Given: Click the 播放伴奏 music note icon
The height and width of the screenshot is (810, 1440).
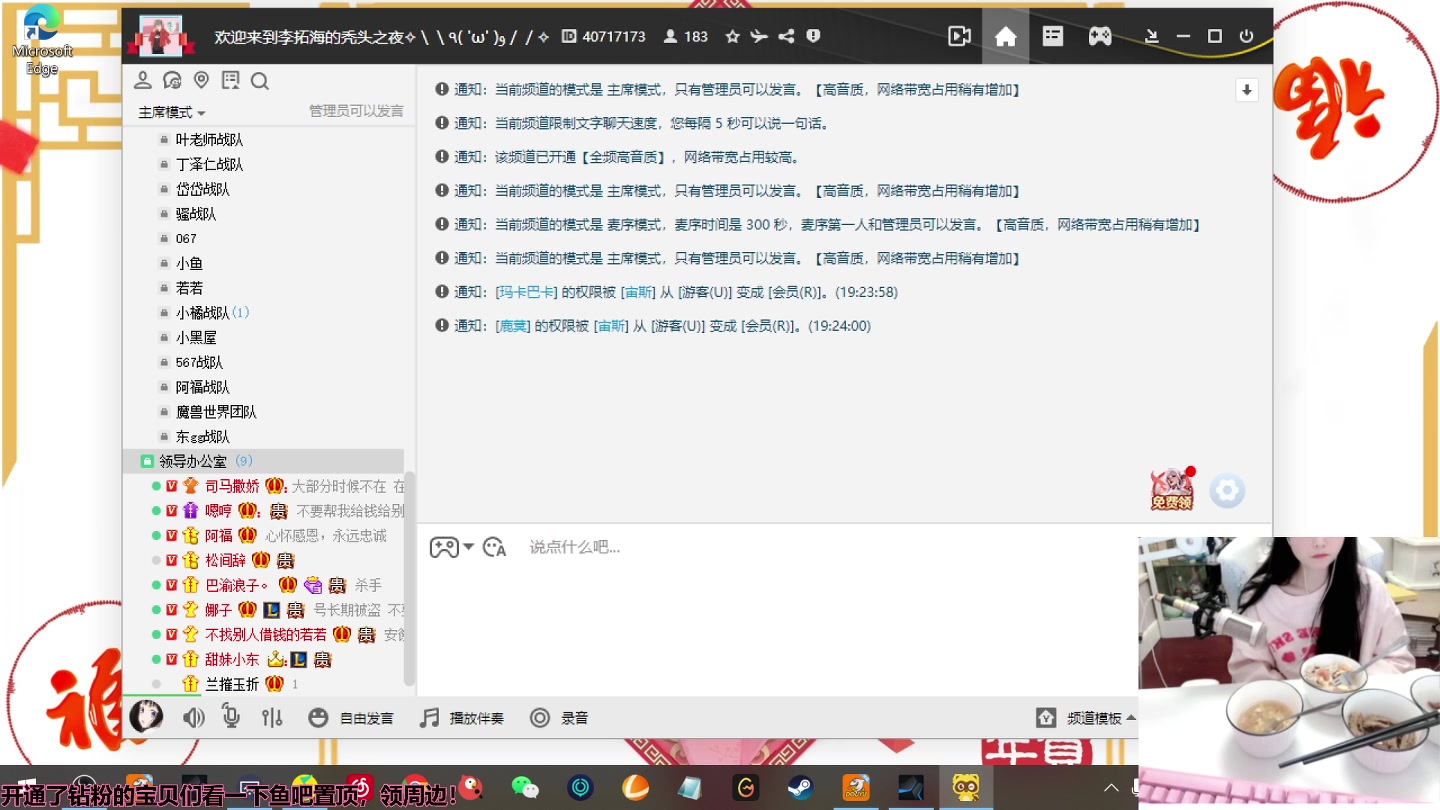Looking at the screenshot, I should 429,717.
